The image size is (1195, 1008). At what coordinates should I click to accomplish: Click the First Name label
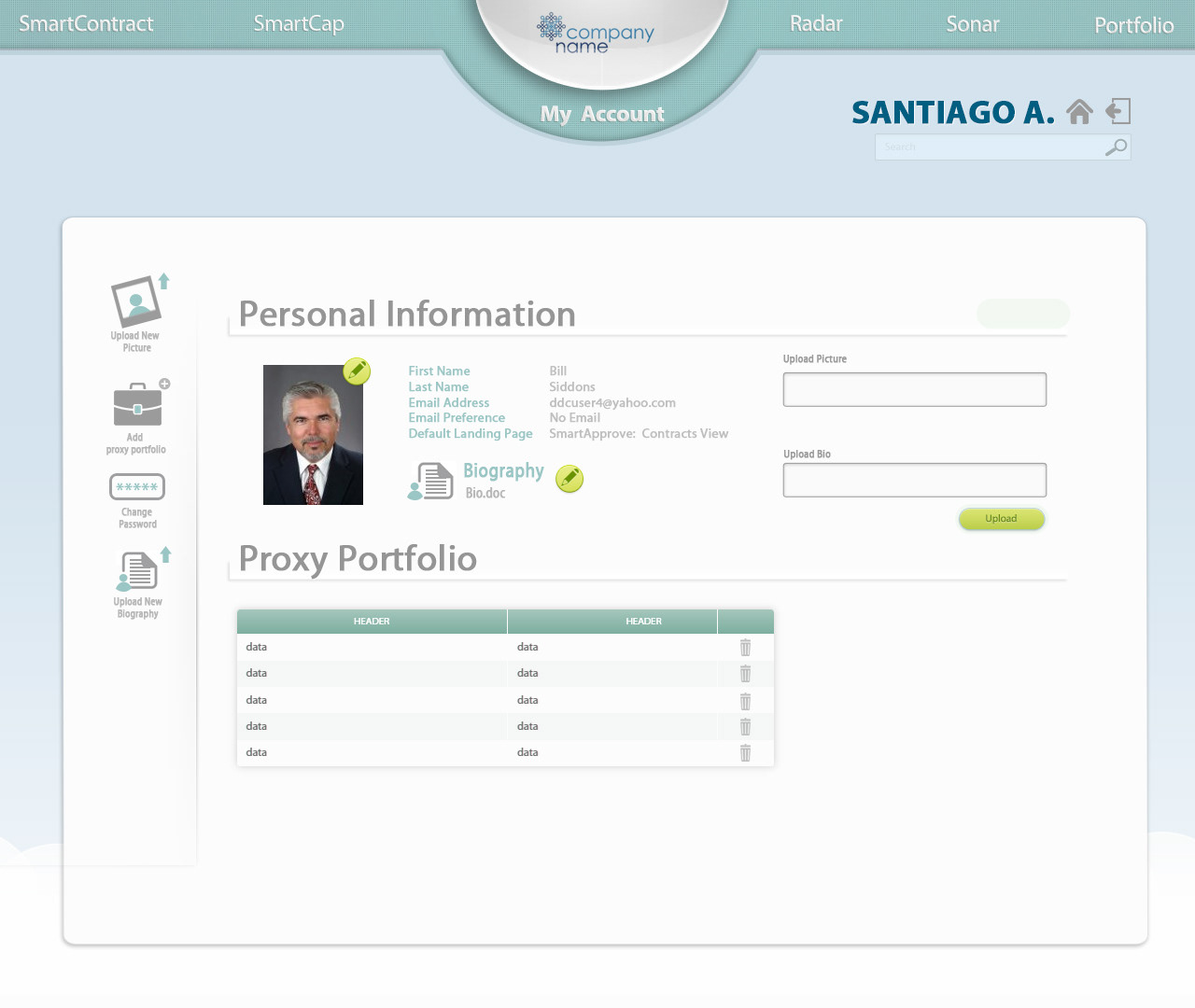(439, 371)
